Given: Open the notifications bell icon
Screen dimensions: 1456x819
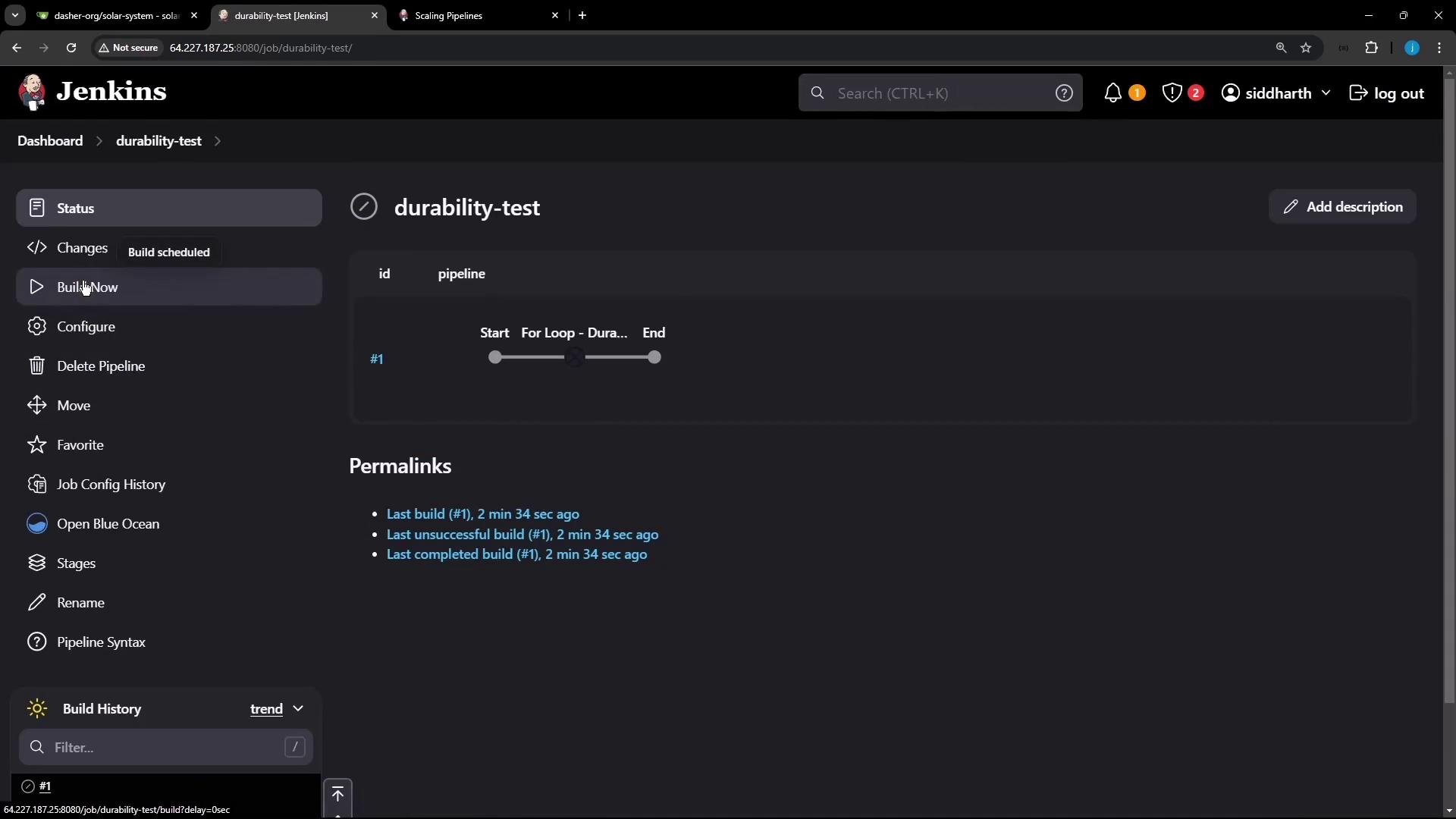Looking at the screenshot, I should [1112, 93].
